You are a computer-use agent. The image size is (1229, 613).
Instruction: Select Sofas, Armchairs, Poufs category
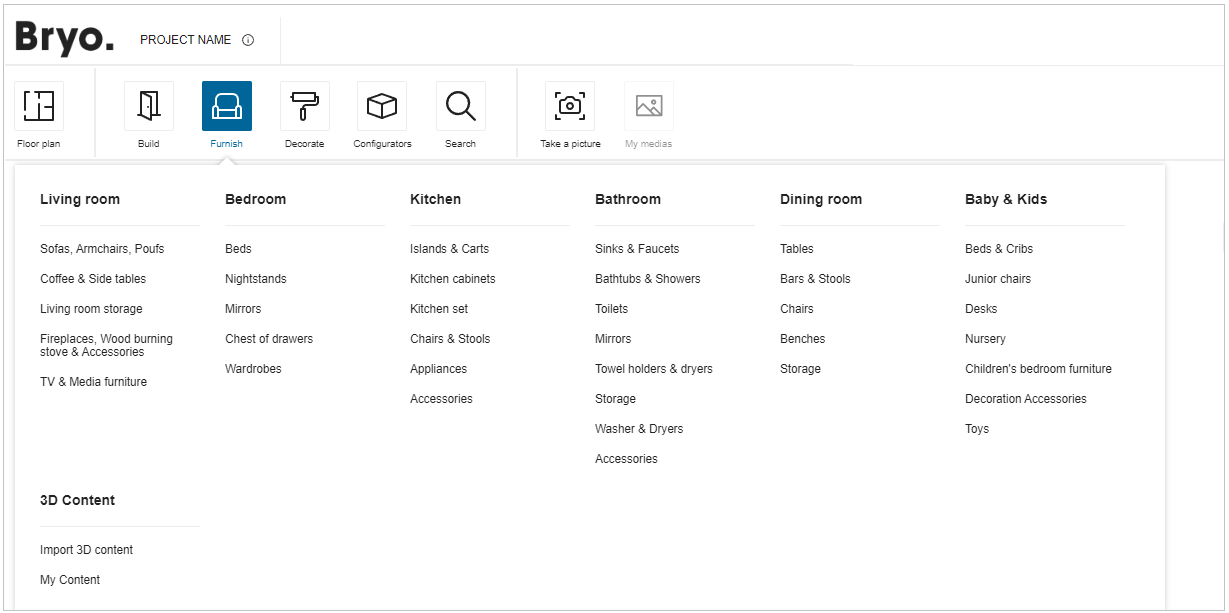102,249
